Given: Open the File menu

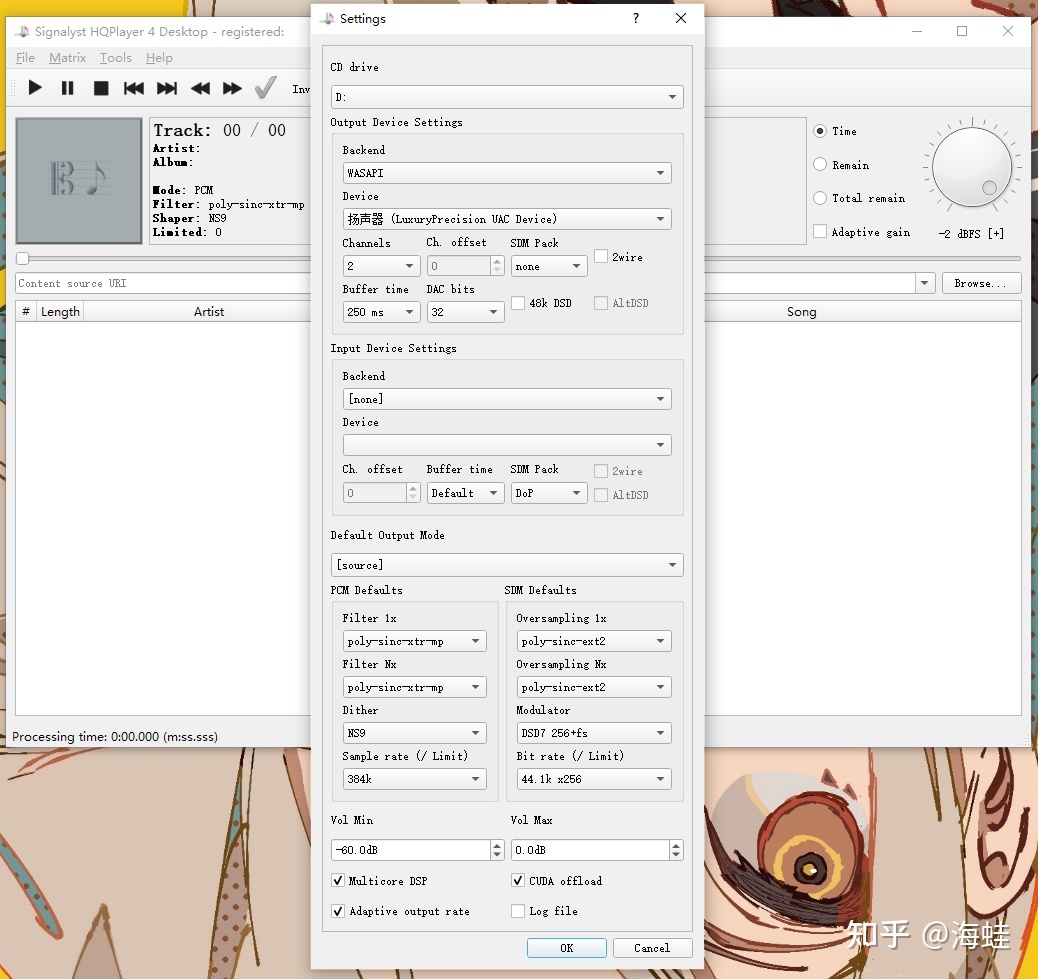Looking at the screenshot, I should click(x=25, y=58).
